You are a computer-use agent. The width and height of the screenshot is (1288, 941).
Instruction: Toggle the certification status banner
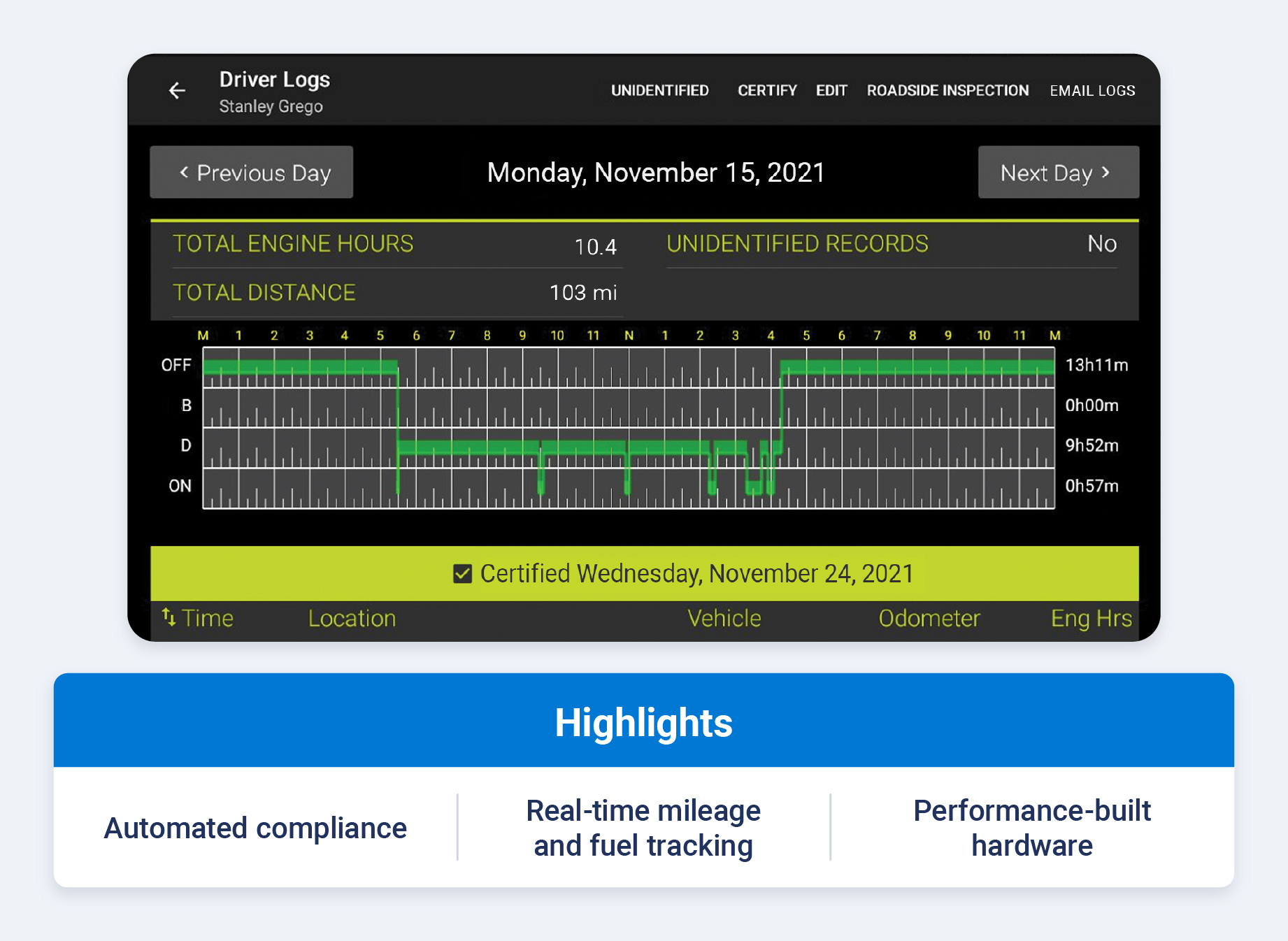pyautogui.click(x=643, y=573)
